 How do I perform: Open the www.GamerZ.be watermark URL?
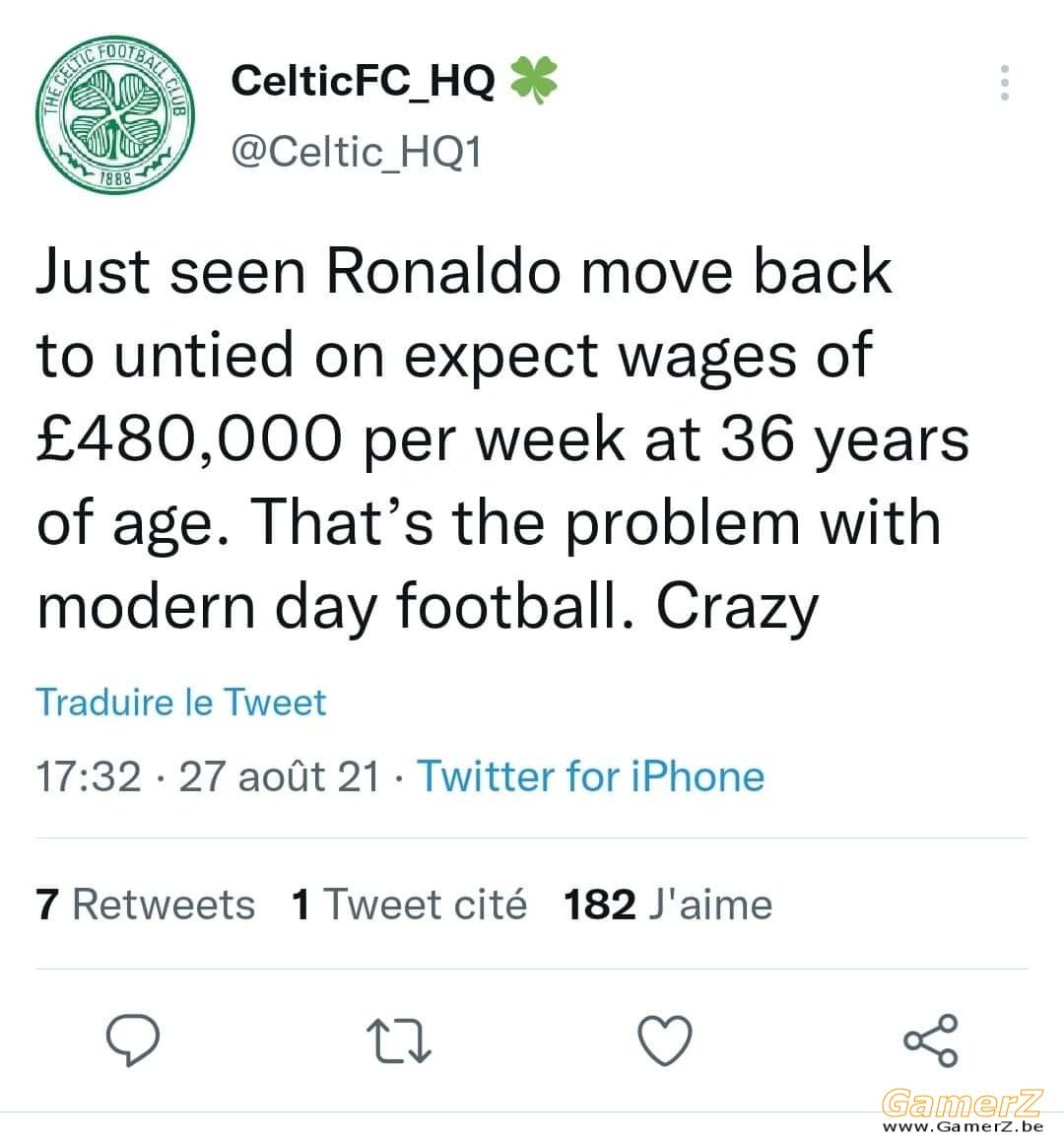point(963,1127)
